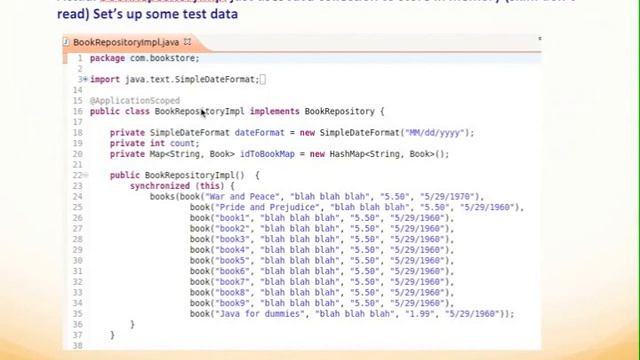Click the "Java for dummies" string

coord(260,313)
